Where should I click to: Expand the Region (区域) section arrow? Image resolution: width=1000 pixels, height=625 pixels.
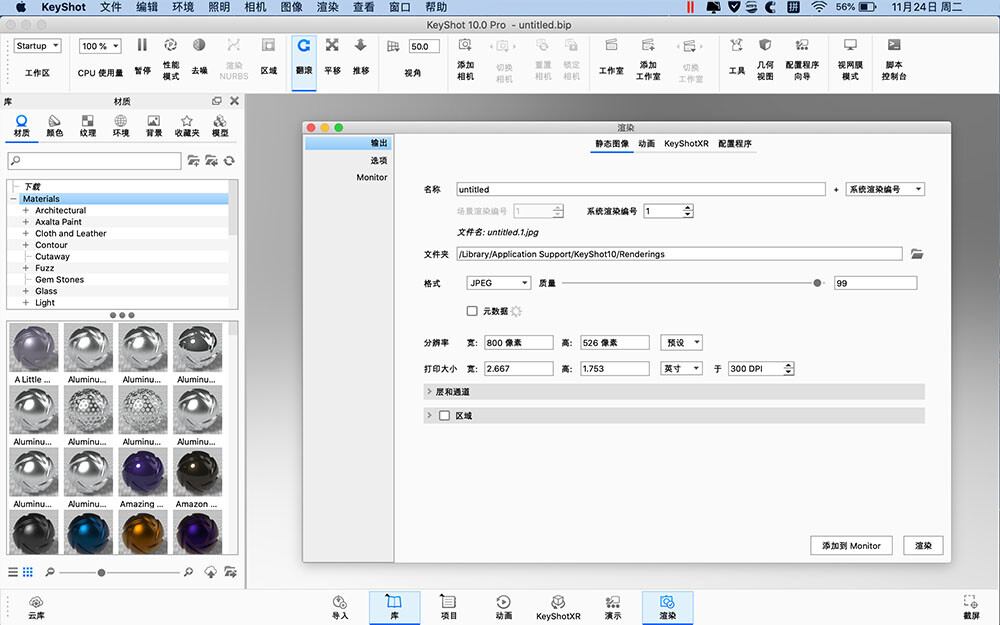click(x=429, y=415)
